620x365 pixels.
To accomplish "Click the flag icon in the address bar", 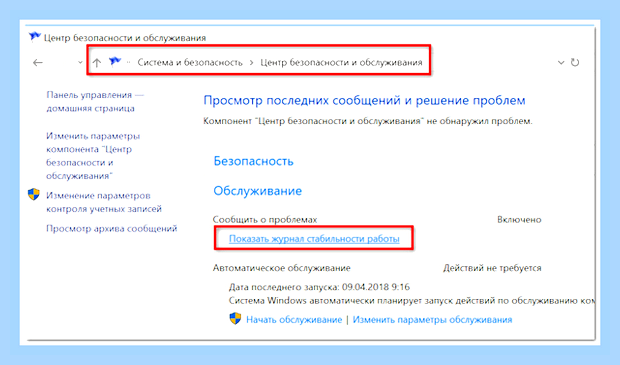I will pyautogui.click(x=115, y=62).
